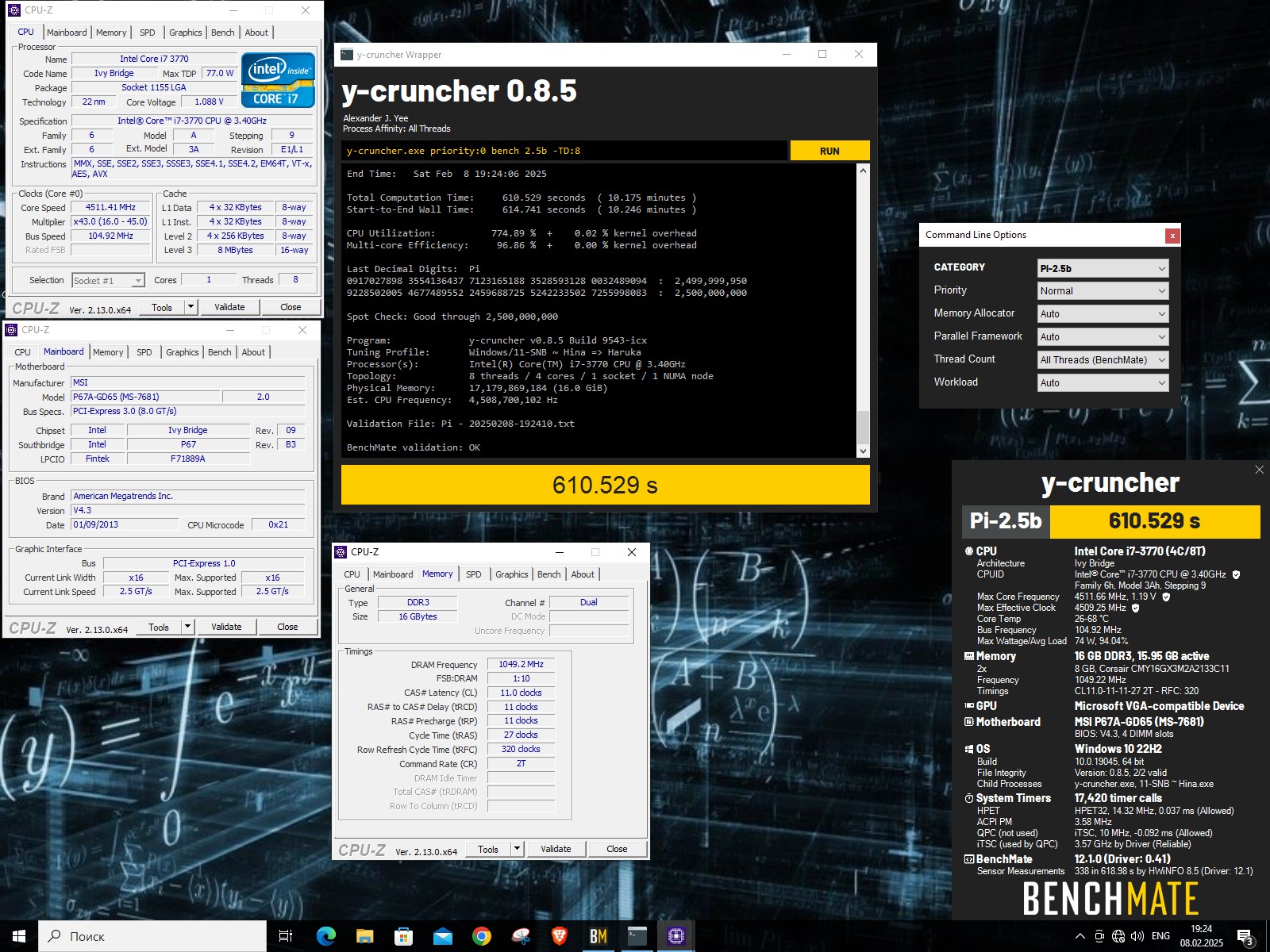Click the verified shield next to CPUID value
Screen dimensions: 1270x952
pyautogui.click(x=1236, y=574)
